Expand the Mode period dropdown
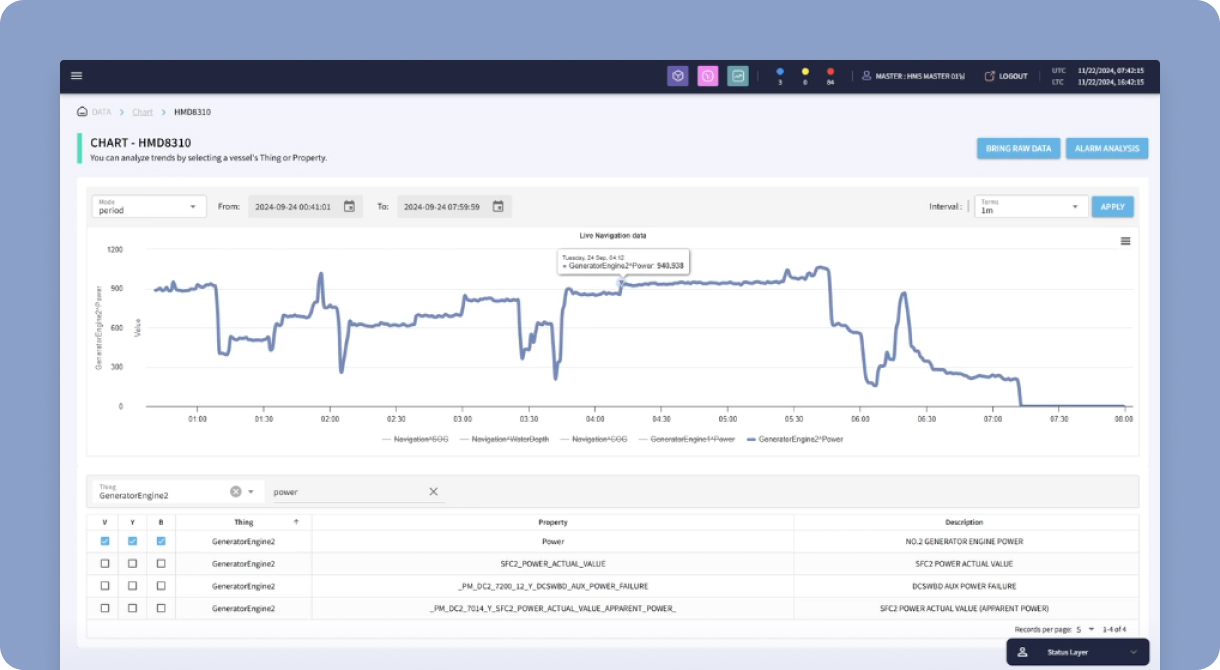The height and width of the screenshot is (670, 1220). click(149, 207)
